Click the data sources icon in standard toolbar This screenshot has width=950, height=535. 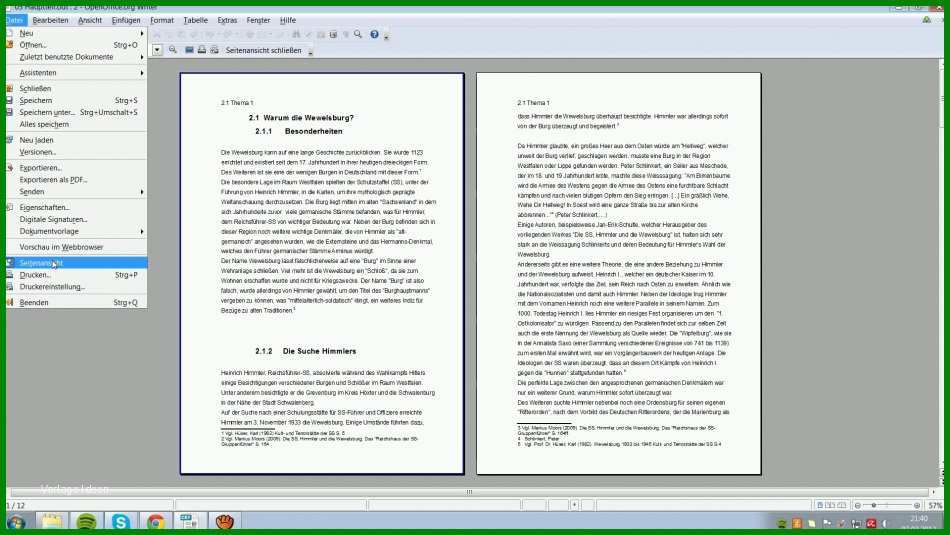point(333,35)
